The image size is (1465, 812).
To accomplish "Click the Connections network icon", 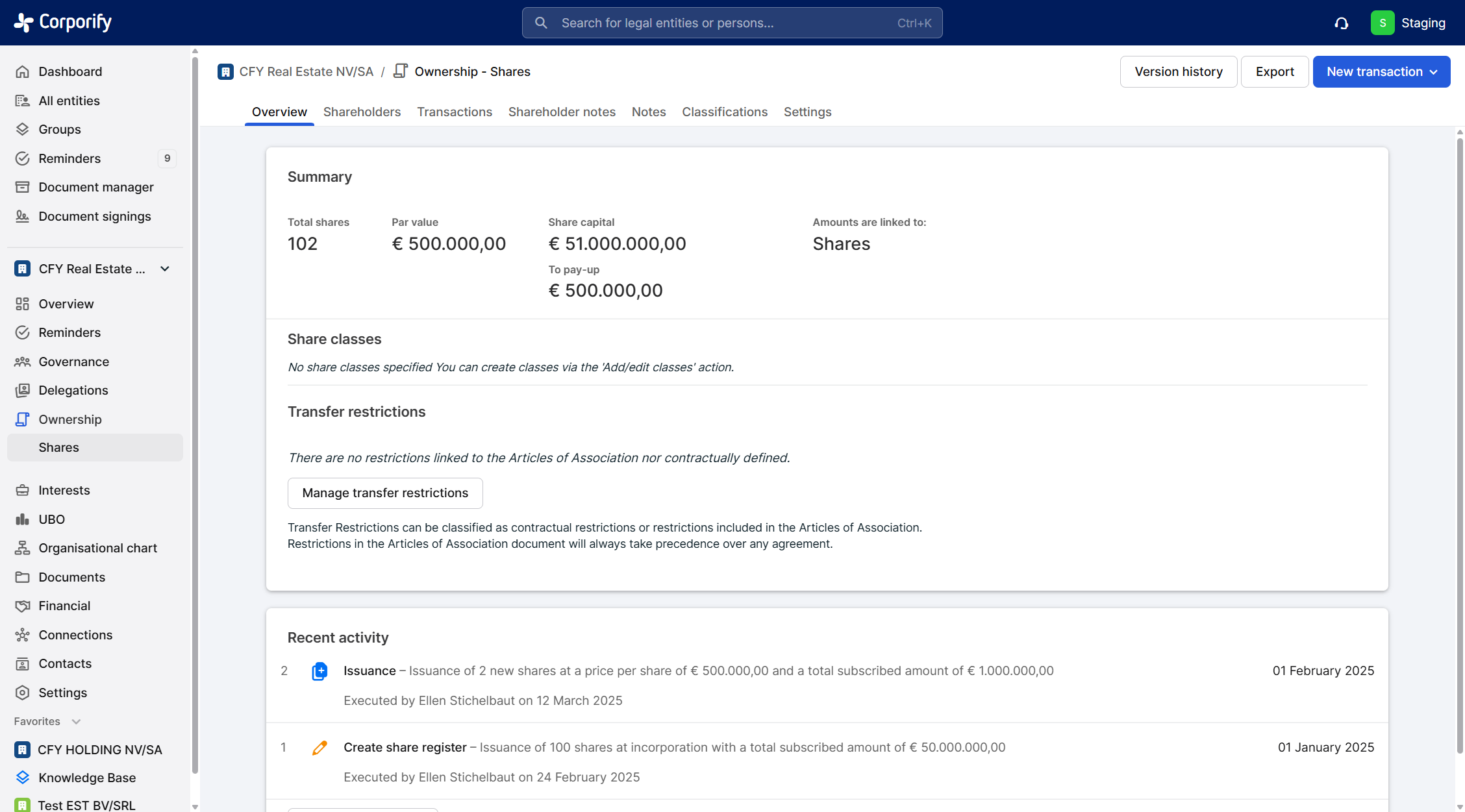I will (x=22, y=635).
